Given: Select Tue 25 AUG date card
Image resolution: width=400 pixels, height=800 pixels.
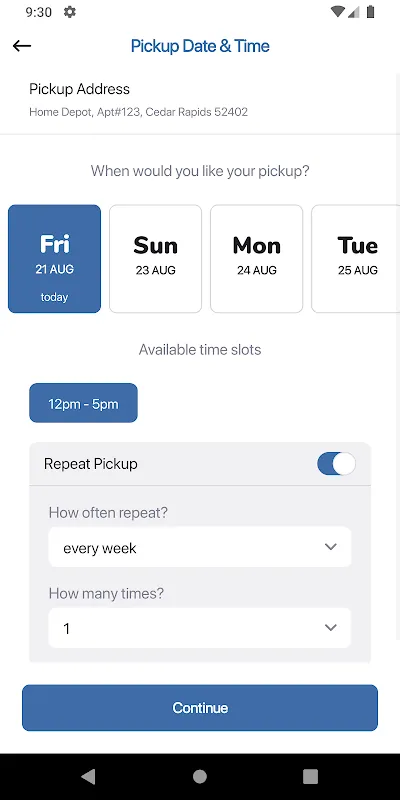Looking at the screenshot, I should [356, 259].
